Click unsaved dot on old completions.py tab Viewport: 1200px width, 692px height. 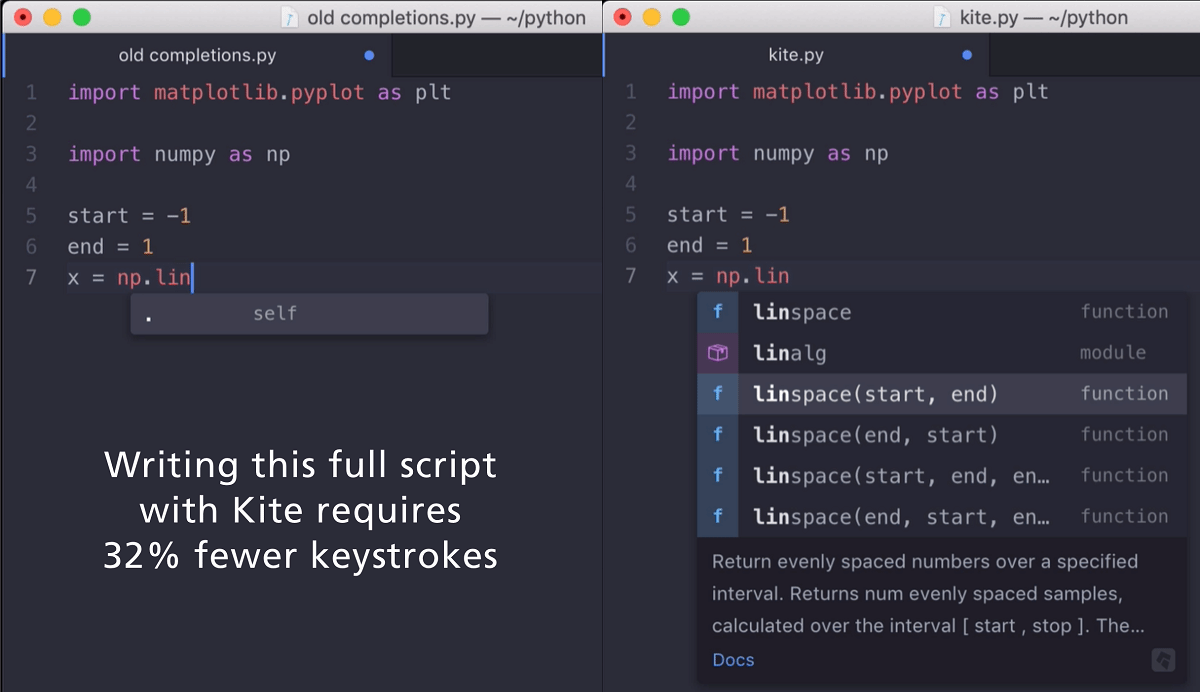(x=369, y=55)
